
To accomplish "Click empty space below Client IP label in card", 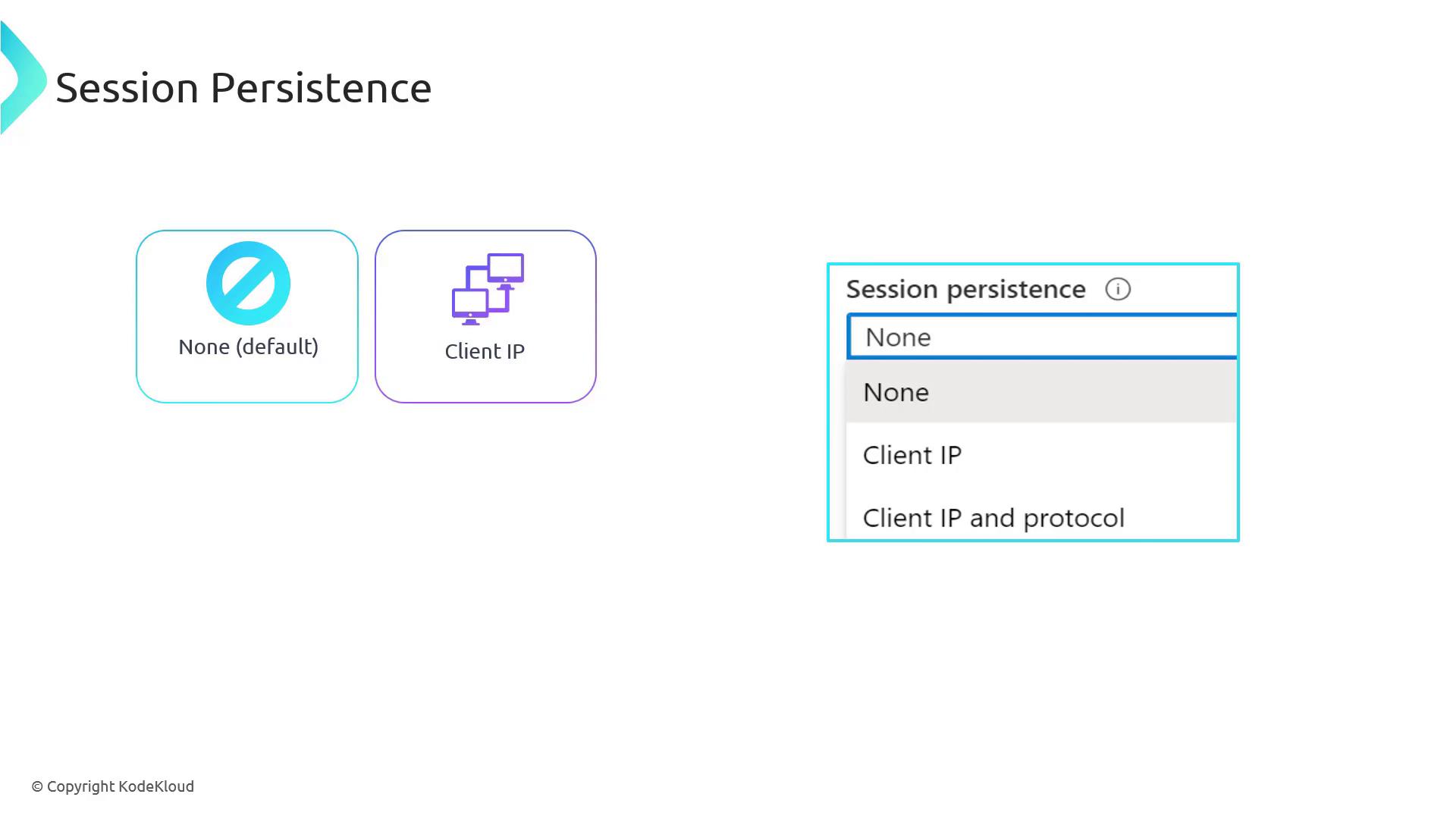I will point(485,381).
